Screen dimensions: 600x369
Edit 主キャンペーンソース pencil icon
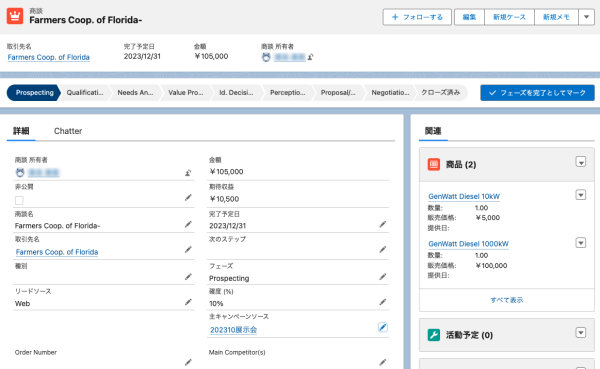coord(383,327)
